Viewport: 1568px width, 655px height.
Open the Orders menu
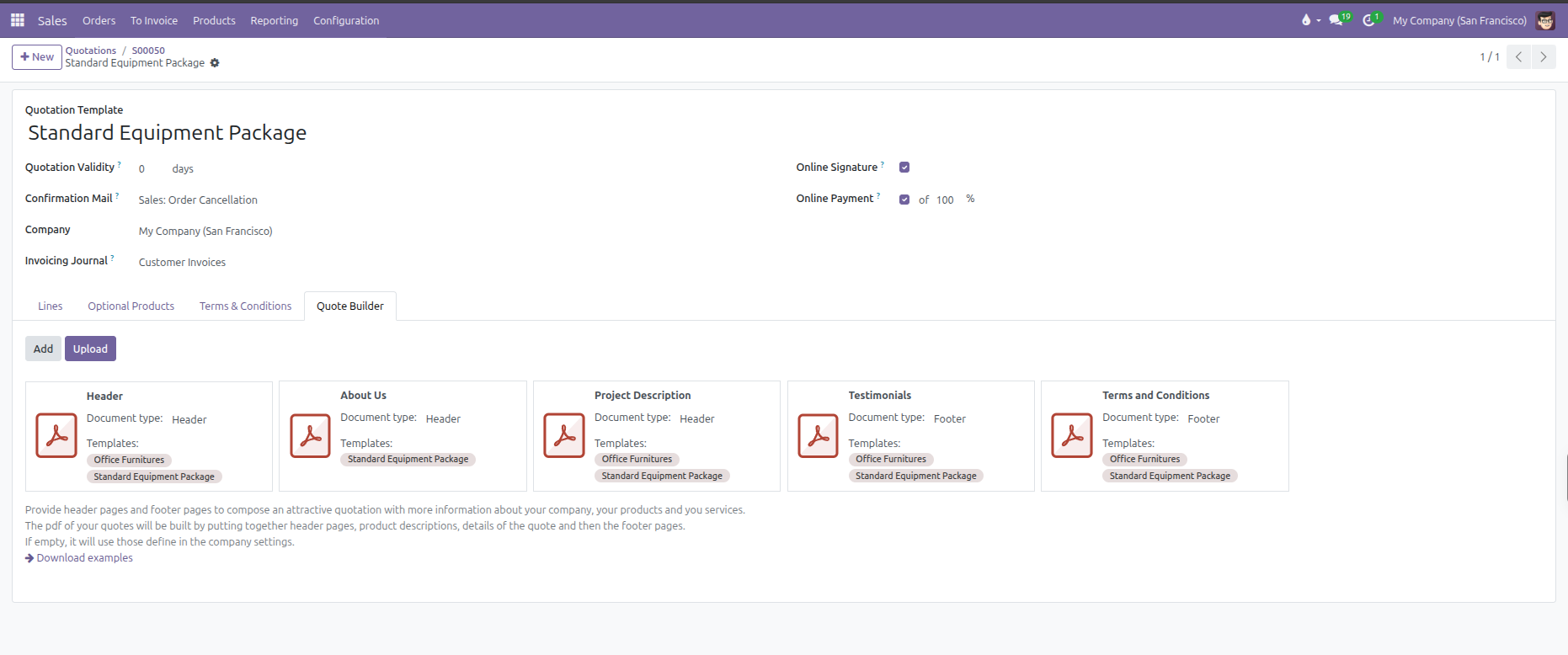tap(99, 20)
